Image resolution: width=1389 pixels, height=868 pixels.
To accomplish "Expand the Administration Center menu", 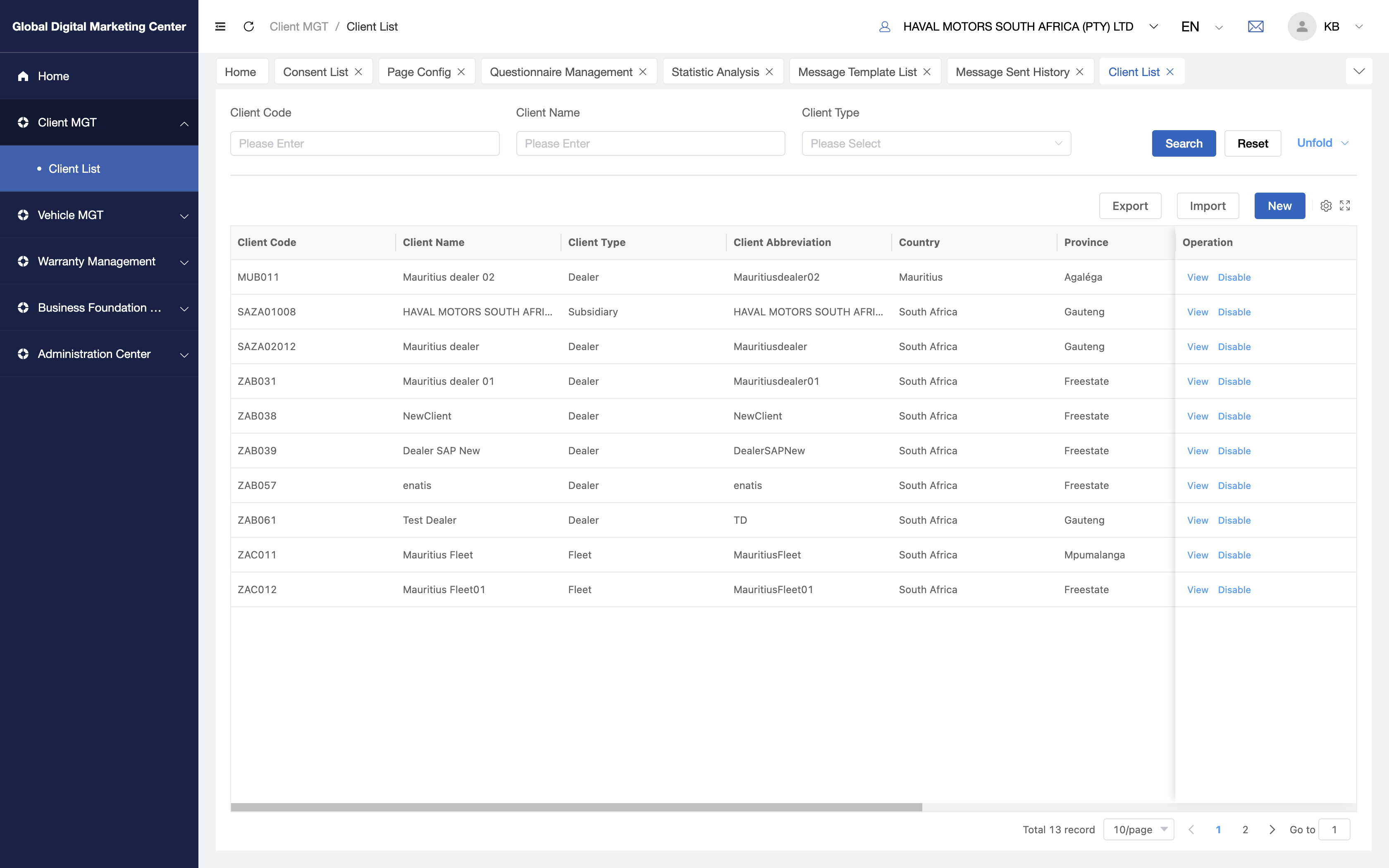I will point(184,355).
